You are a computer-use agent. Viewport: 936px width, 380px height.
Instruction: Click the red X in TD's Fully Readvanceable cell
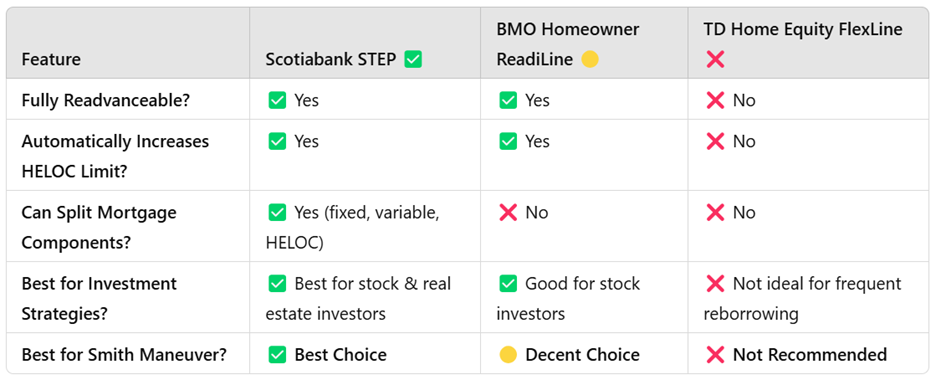[x=715, y=100]
